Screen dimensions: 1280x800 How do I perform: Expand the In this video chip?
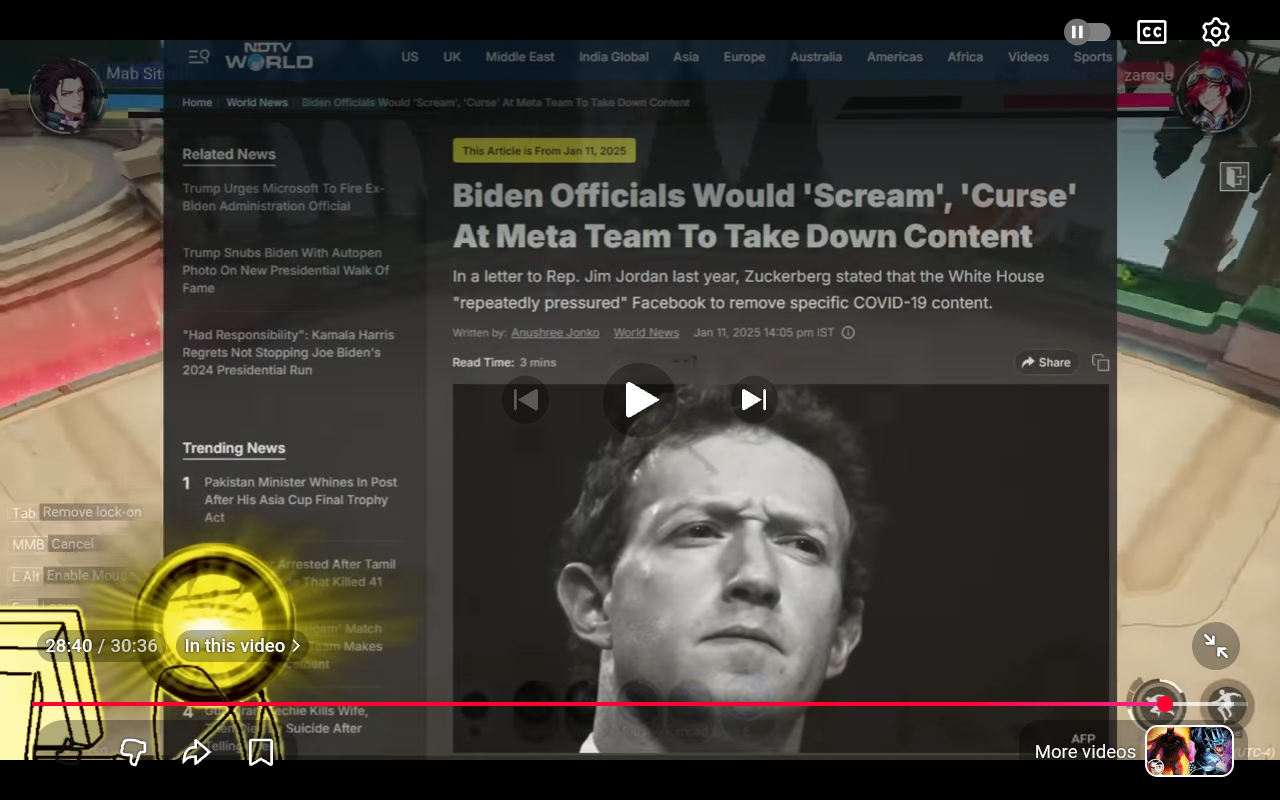[243, 646]
